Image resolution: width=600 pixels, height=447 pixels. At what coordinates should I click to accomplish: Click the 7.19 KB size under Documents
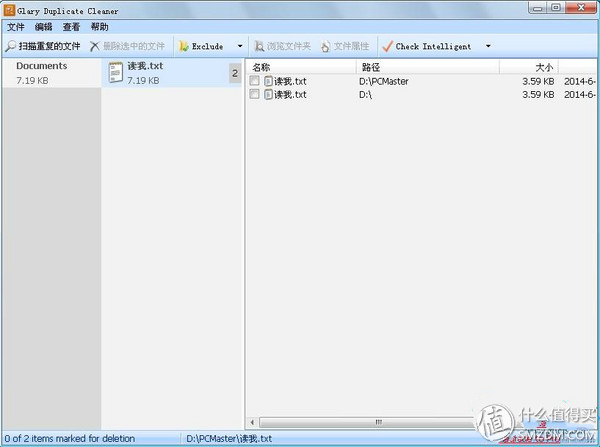click(32, 81)
